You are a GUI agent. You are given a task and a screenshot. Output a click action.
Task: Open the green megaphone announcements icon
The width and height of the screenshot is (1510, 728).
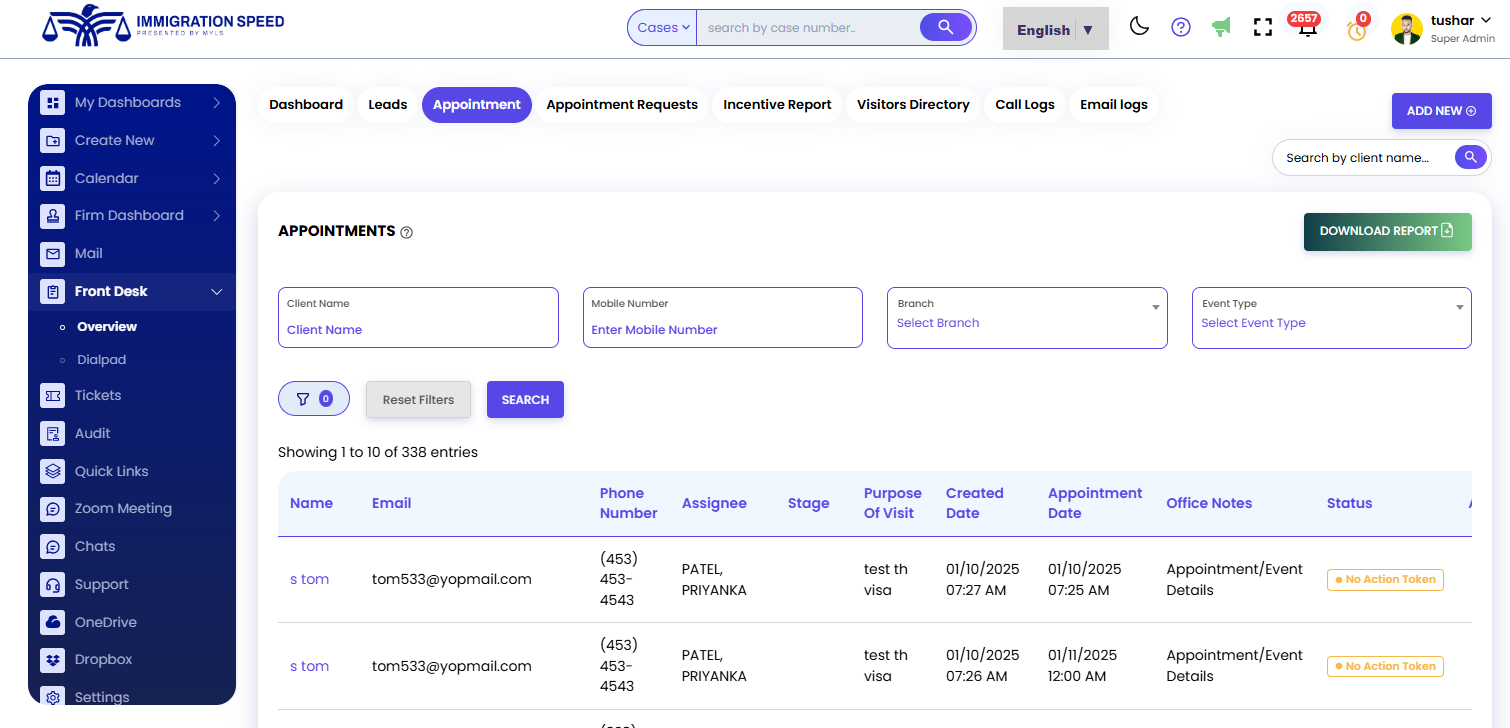(x=1221, y=27)
